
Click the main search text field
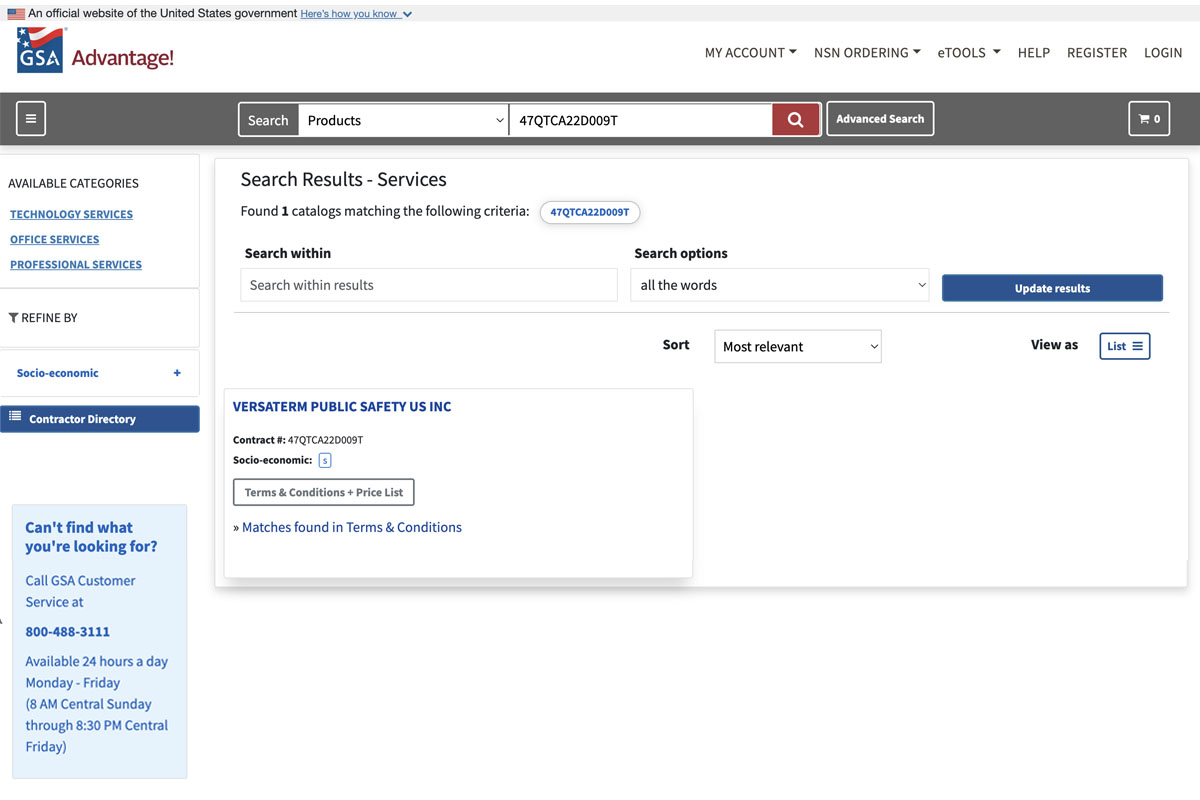pos(640,120)
